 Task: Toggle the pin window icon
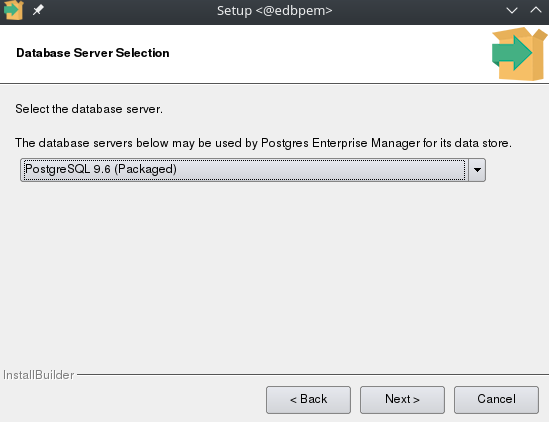(x=38, y=10)
